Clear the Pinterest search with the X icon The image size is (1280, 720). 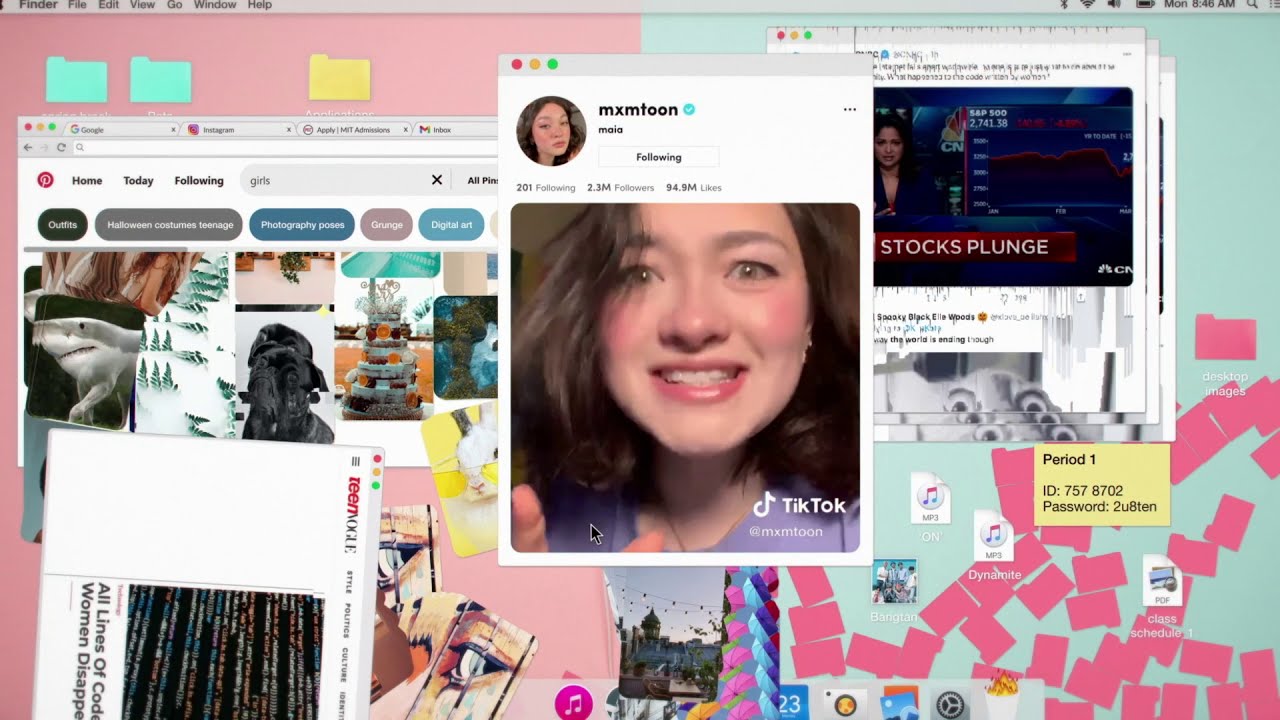pyautogui.click(x=436, y=180)
